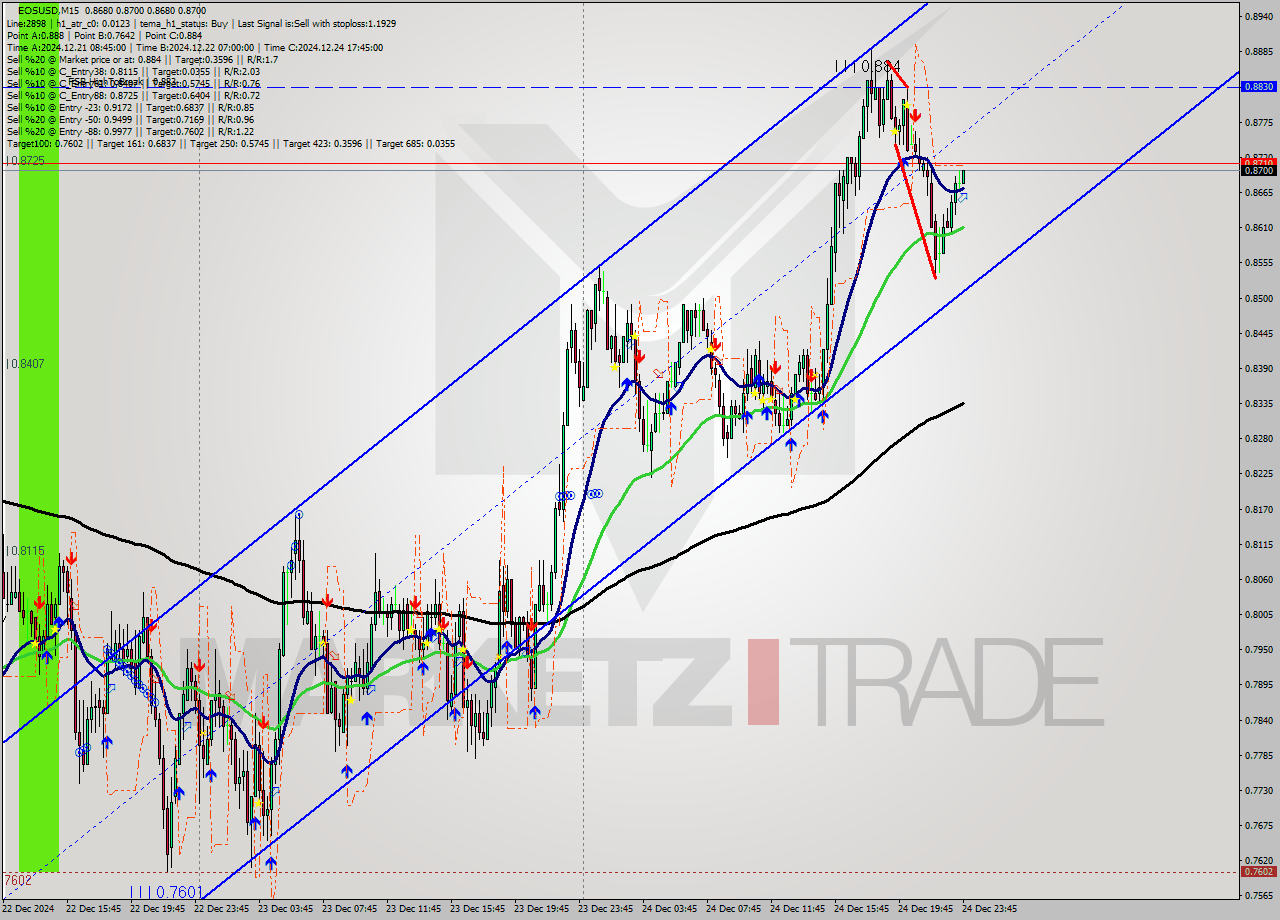
Task: Click the 'Time A:2024.12.21 08:45:00' text
Action: coord(66,47)
